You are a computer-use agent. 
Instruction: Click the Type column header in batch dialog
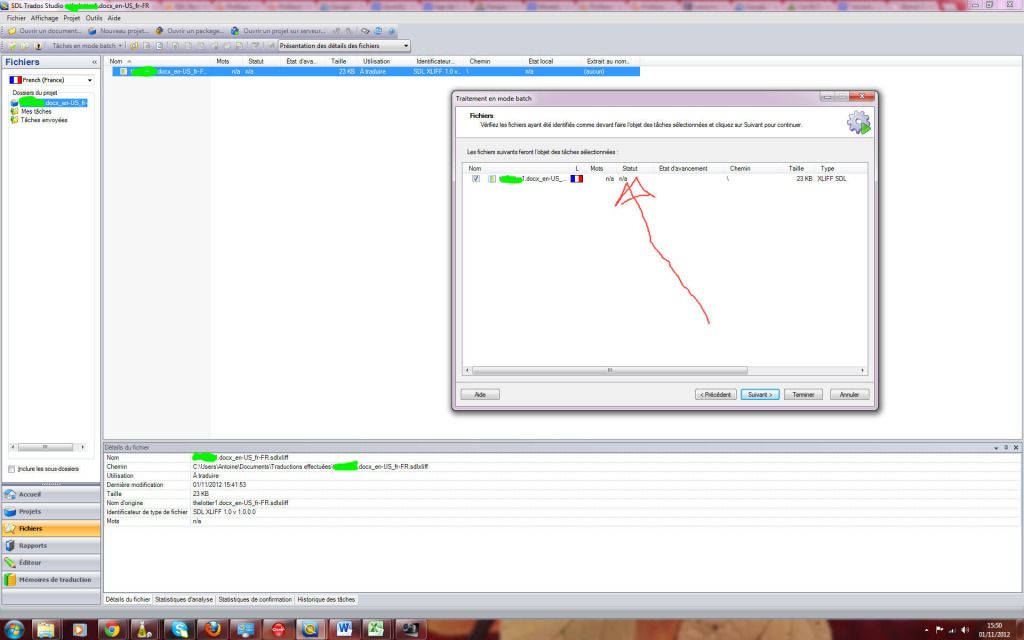tap(827, 168)
